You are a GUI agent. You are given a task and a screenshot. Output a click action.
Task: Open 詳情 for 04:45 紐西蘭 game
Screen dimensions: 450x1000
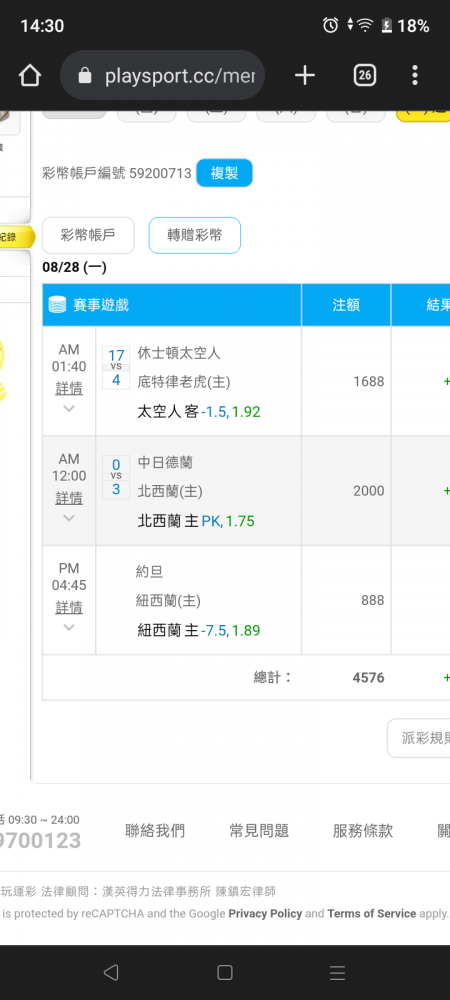[69, 607]
